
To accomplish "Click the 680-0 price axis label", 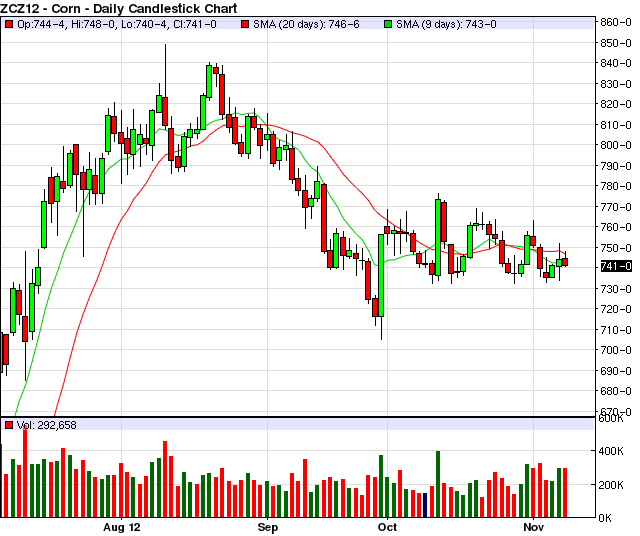I will [x=616, y=391].
